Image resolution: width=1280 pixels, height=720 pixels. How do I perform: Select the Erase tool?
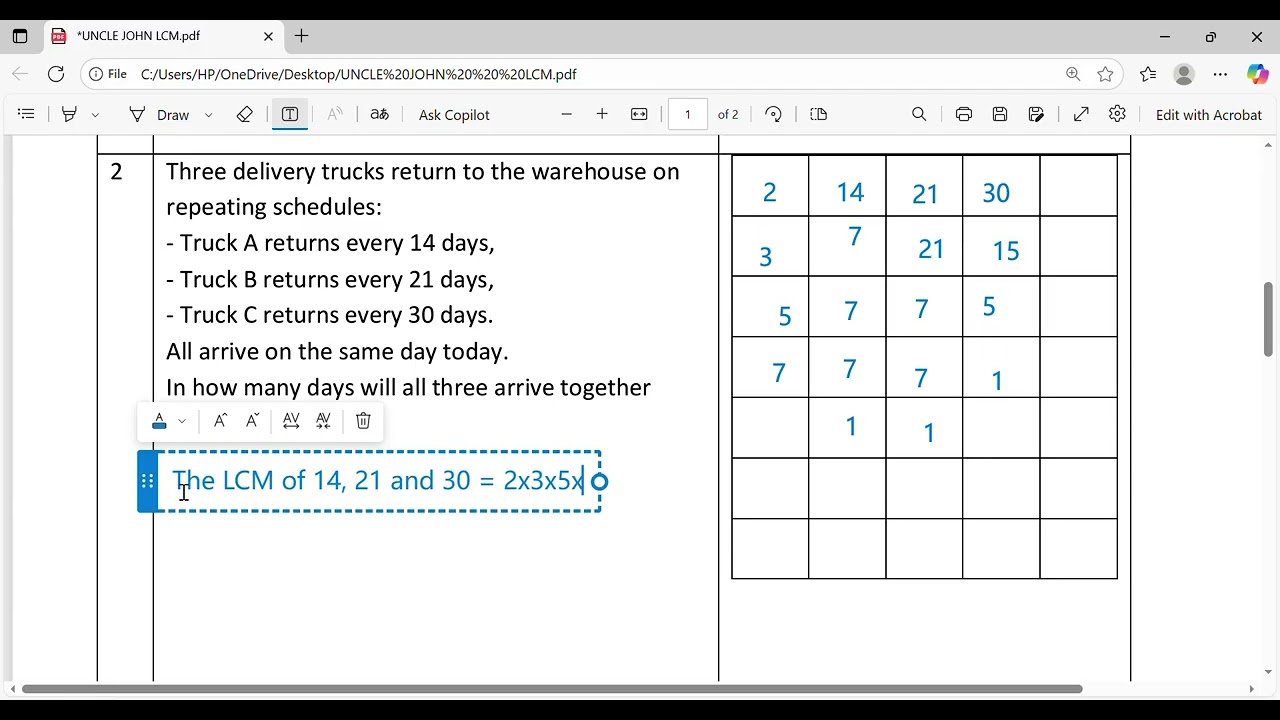(x=245, y=115)
